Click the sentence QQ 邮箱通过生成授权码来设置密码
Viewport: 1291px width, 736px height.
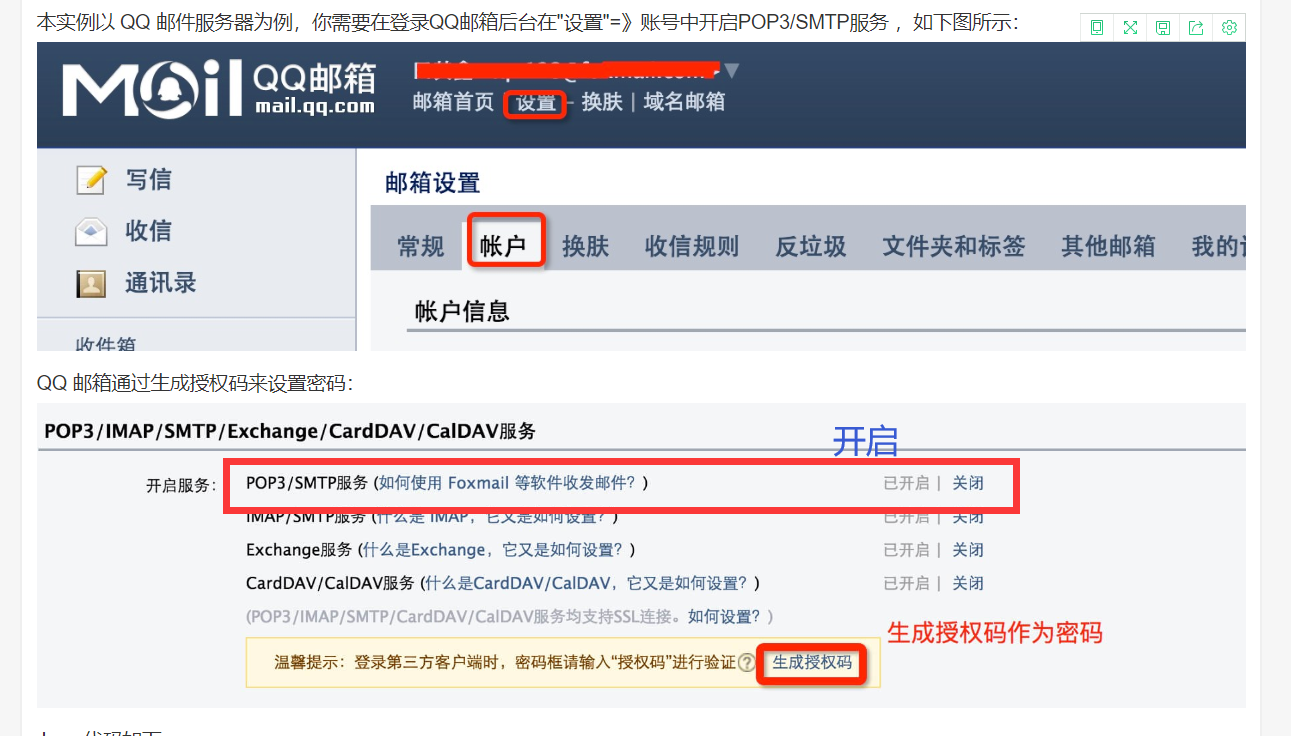tap(195, 384)
